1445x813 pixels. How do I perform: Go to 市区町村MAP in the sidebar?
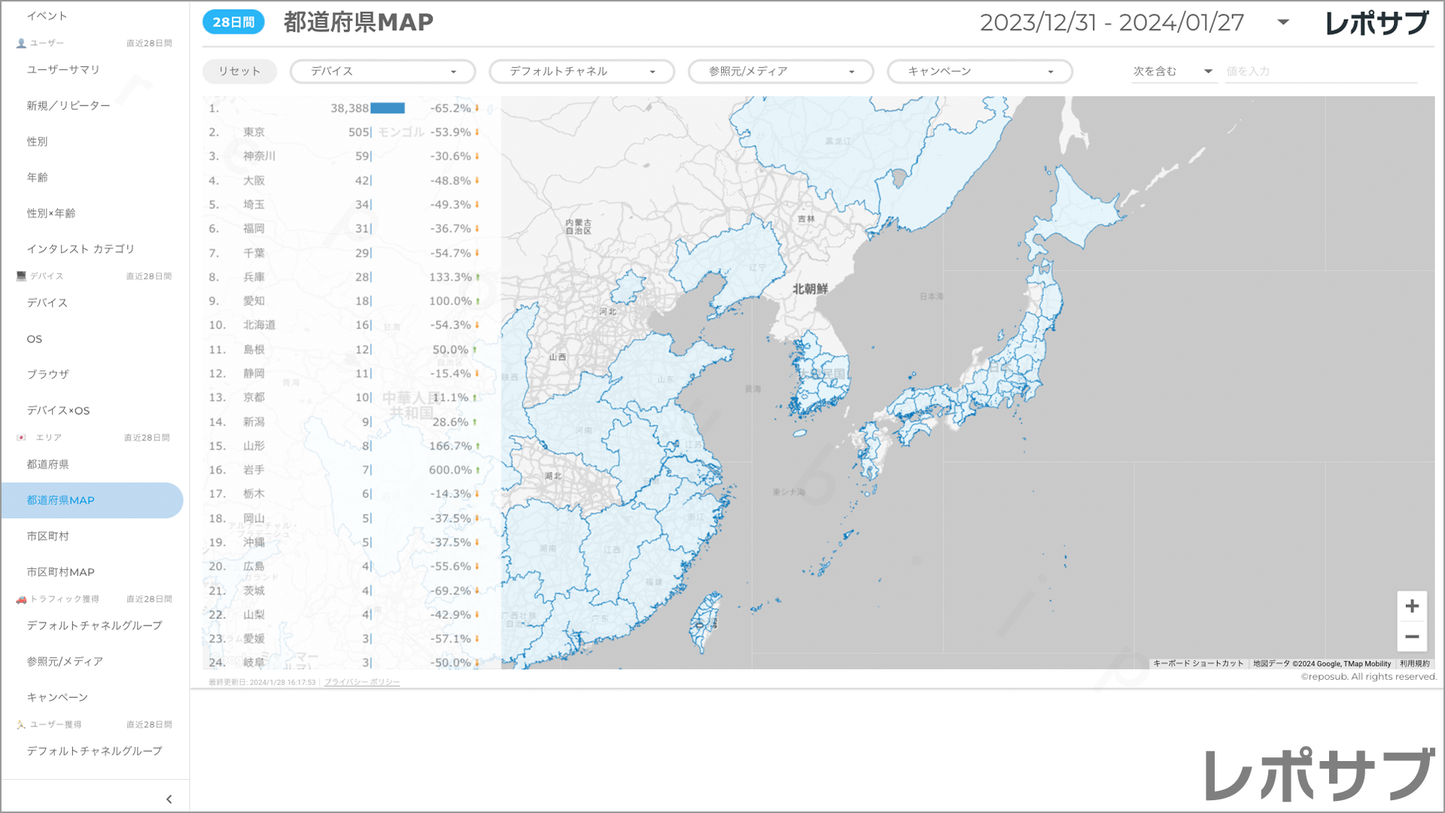coord(61,572)
